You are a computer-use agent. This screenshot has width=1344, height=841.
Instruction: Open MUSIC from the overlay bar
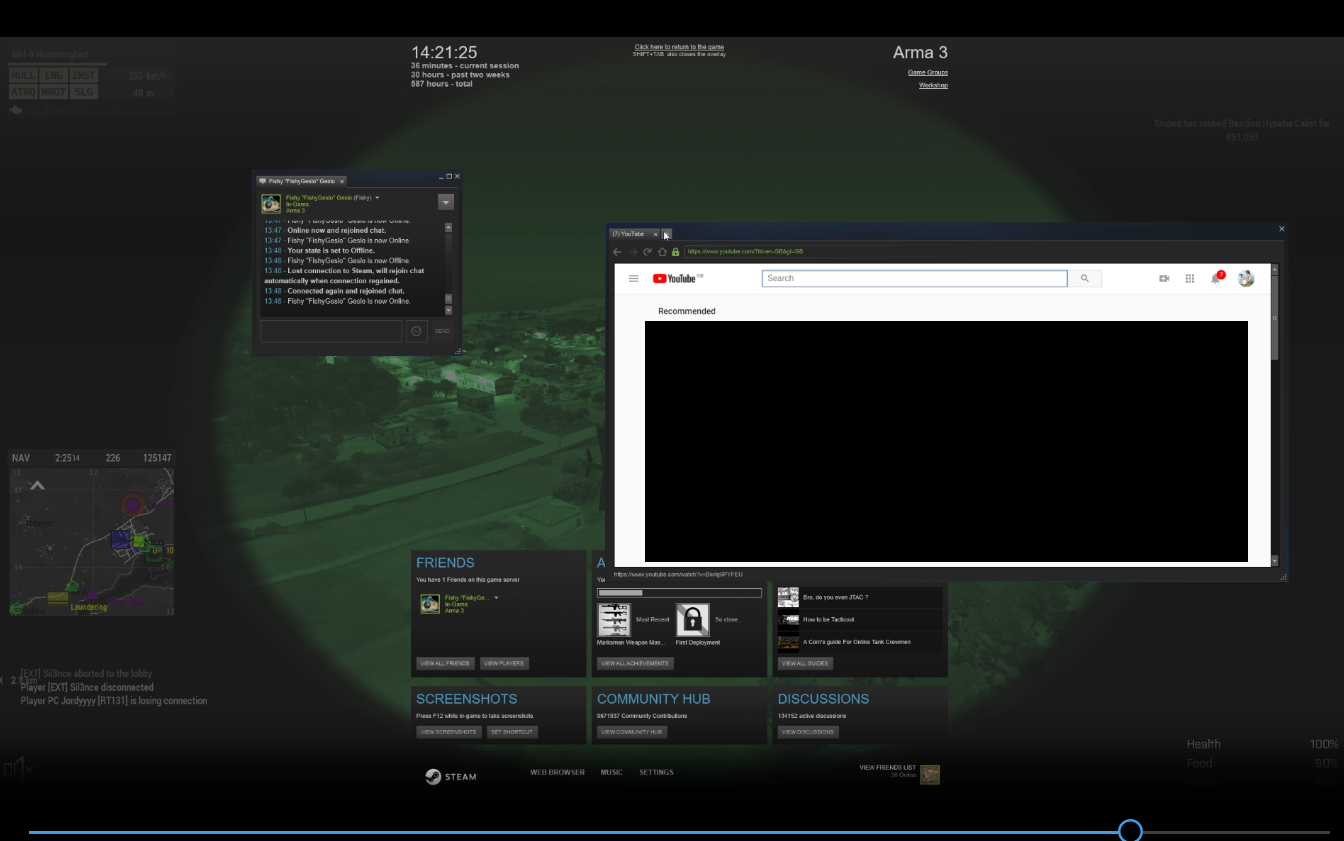point(611,772)
